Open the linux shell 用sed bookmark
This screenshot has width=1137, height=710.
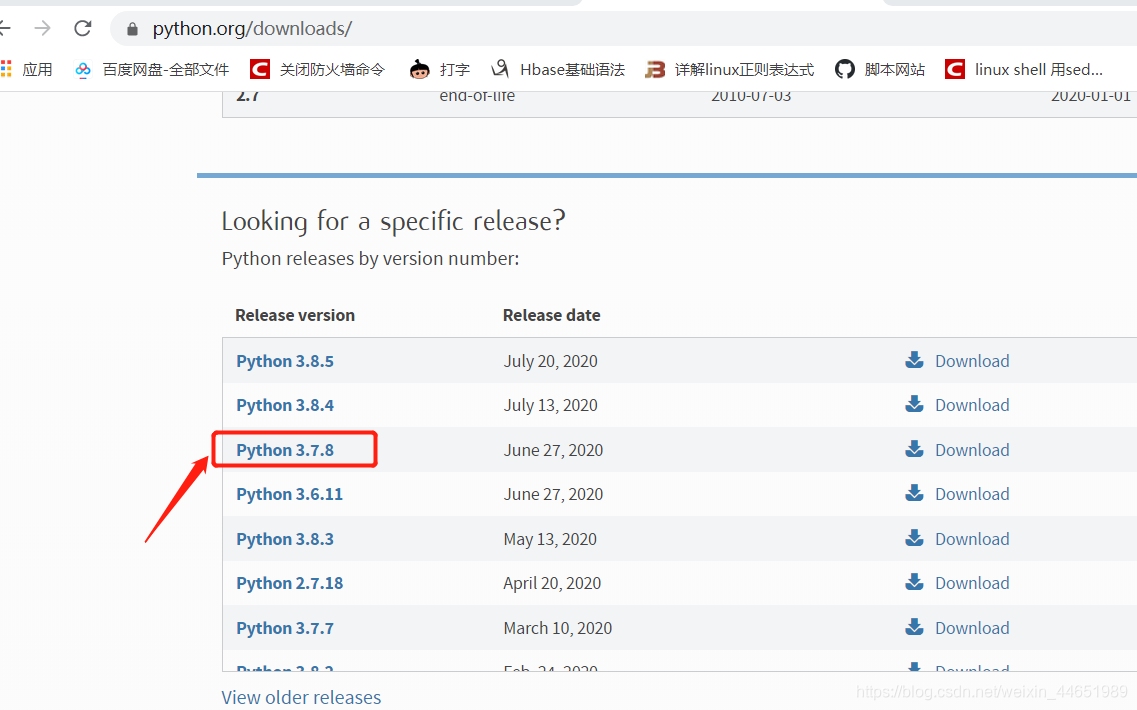pos(1024,70)
